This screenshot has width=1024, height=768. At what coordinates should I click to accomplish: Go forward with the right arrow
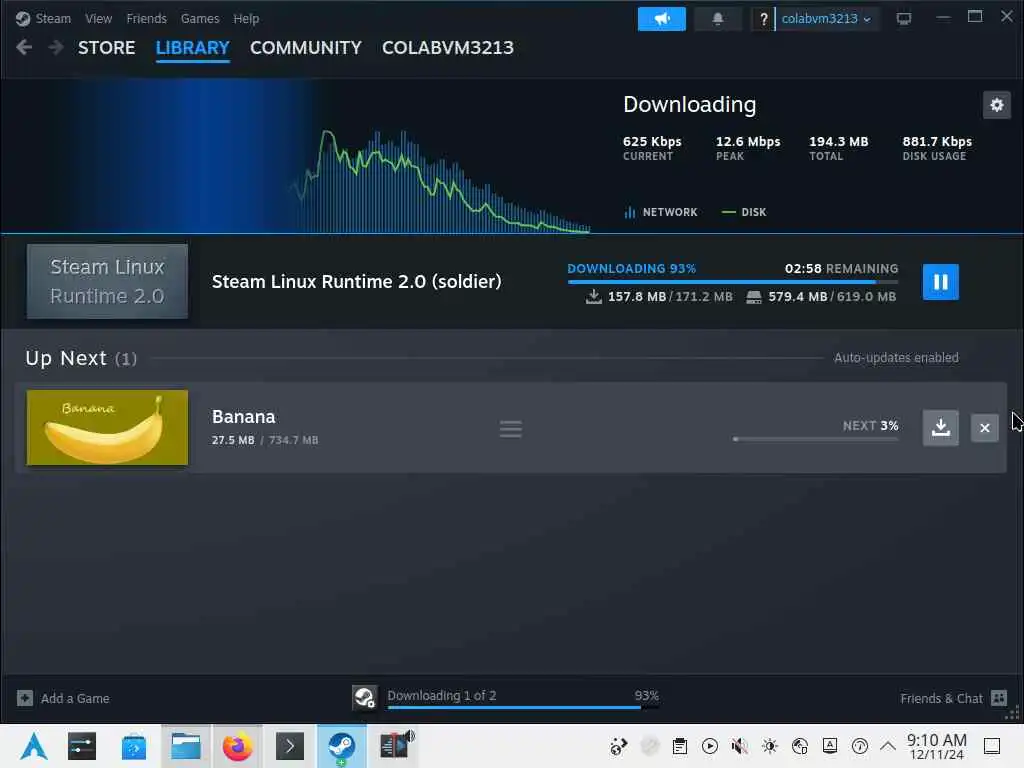click(x=56, y=47)
